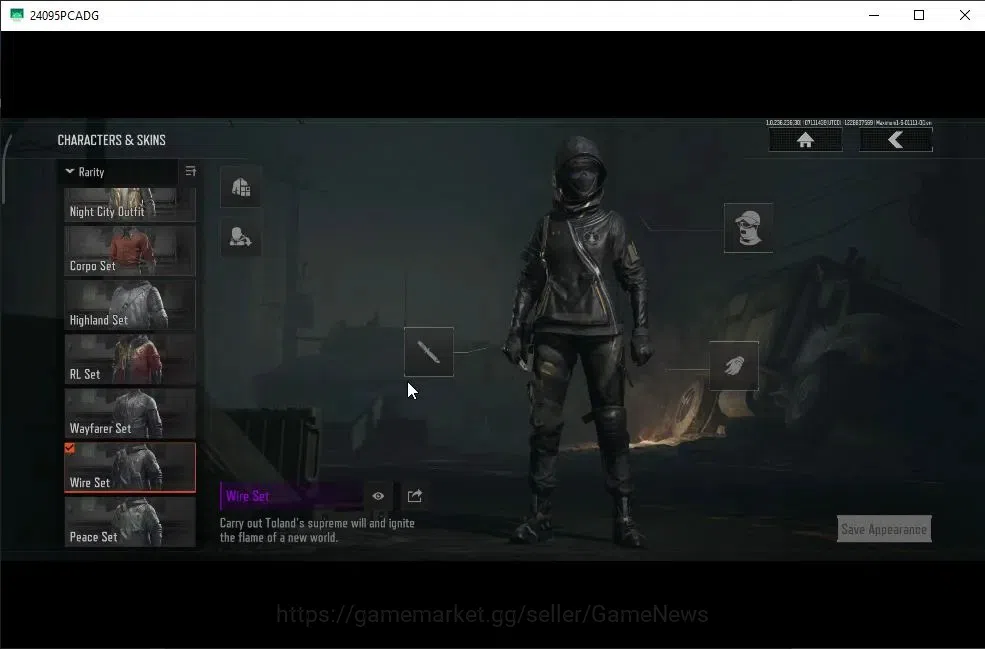Screen dimensions: 985x649
Task: Click the Save Appearance button
Action: pos(884,529)
